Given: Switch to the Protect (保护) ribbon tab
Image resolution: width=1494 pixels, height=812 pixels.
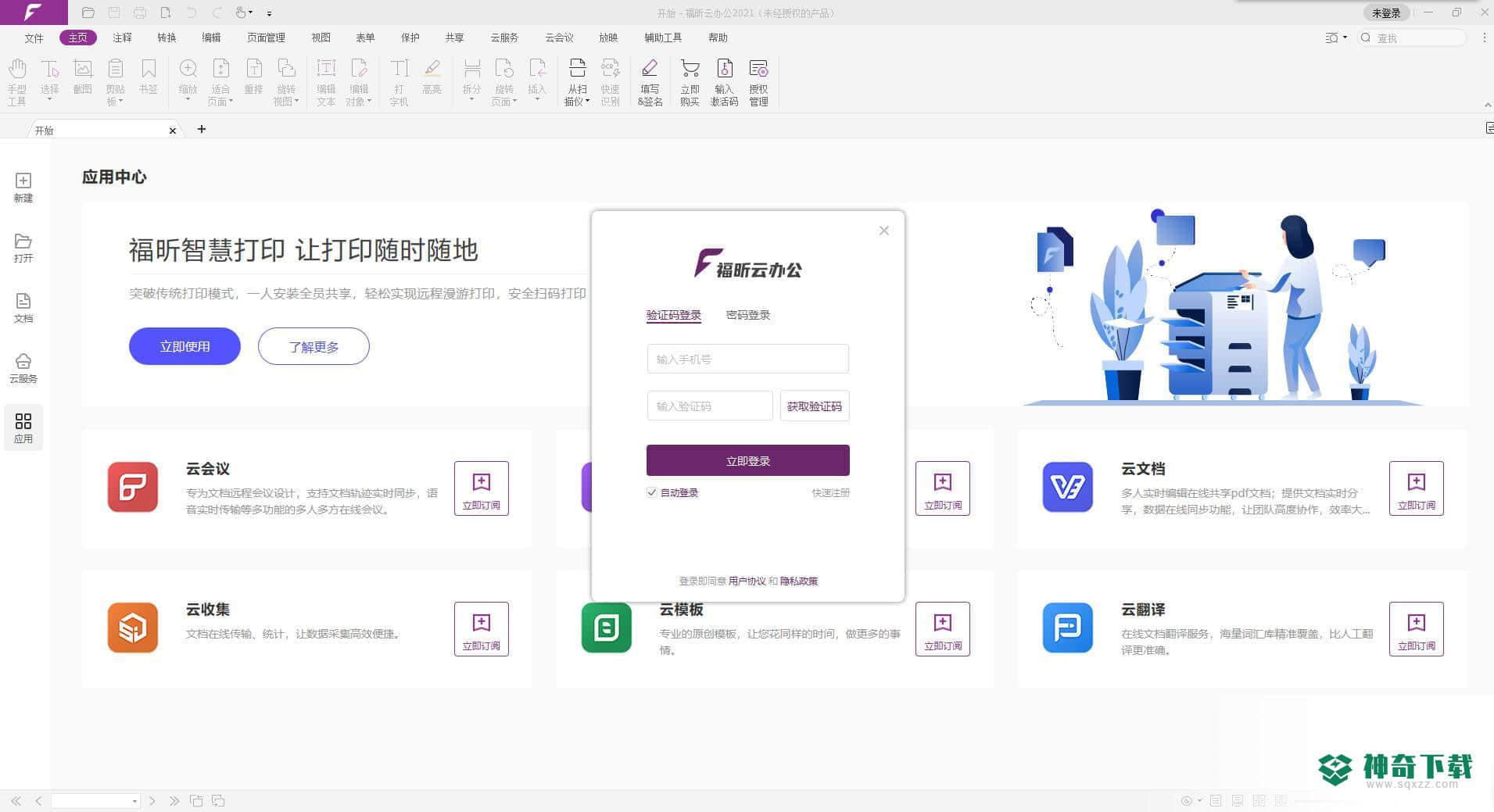Looking at the screenshot, I should [410, 38].
